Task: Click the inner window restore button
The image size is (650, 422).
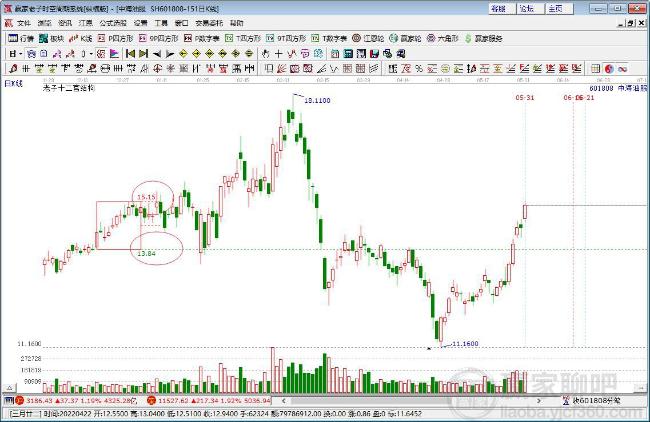Action: pyautogui.click(x=630, y=23)
